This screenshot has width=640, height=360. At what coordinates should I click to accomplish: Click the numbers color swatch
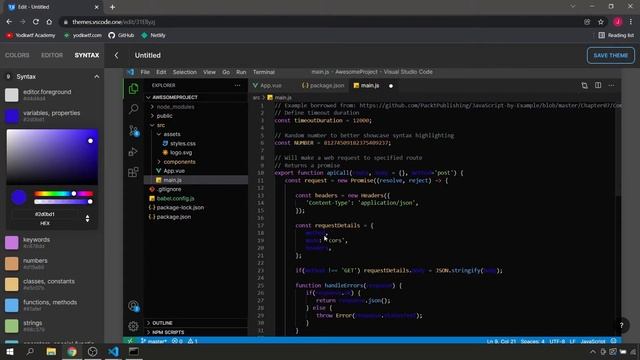11,264
